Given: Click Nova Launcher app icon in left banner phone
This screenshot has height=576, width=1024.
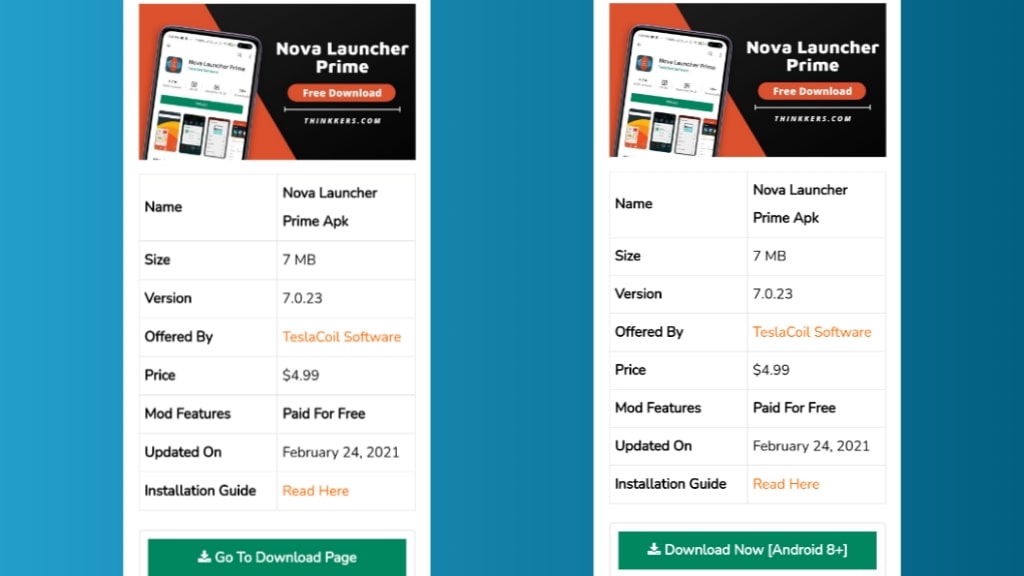Looking at the screenshot, I should point(174,65).
